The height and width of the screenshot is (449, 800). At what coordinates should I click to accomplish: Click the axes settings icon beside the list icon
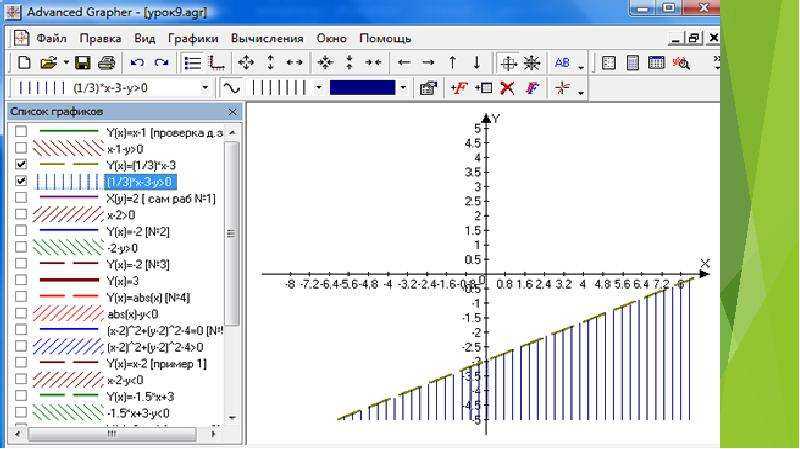click(217, 63)
